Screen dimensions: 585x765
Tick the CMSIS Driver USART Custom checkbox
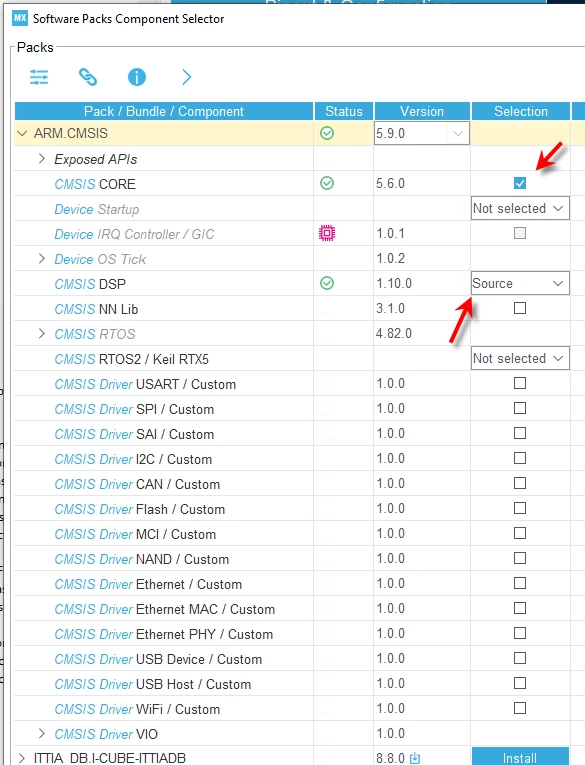click(520, 383)
